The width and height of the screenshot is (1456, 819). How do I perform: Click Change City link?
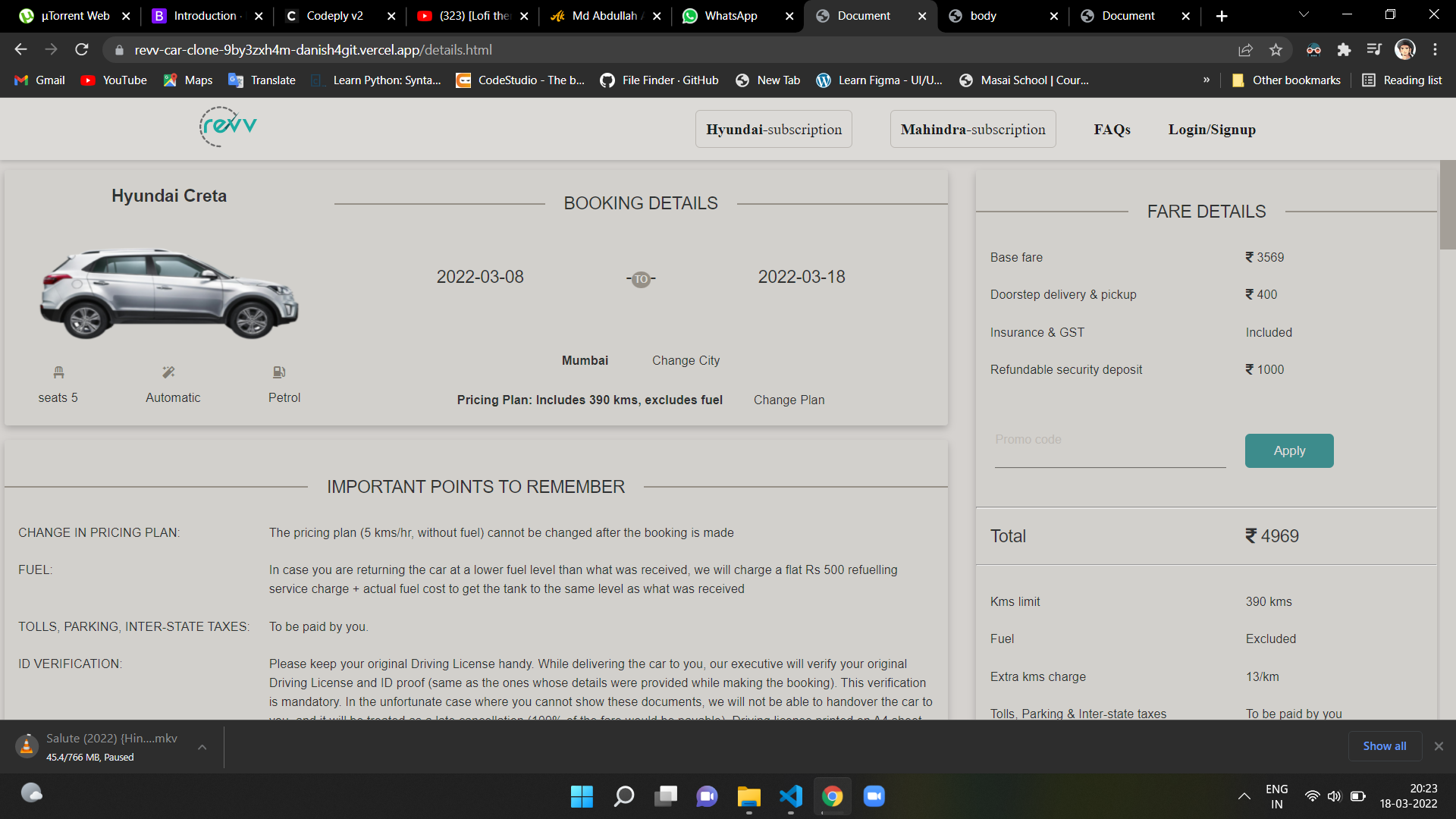[x=686, y=361]
